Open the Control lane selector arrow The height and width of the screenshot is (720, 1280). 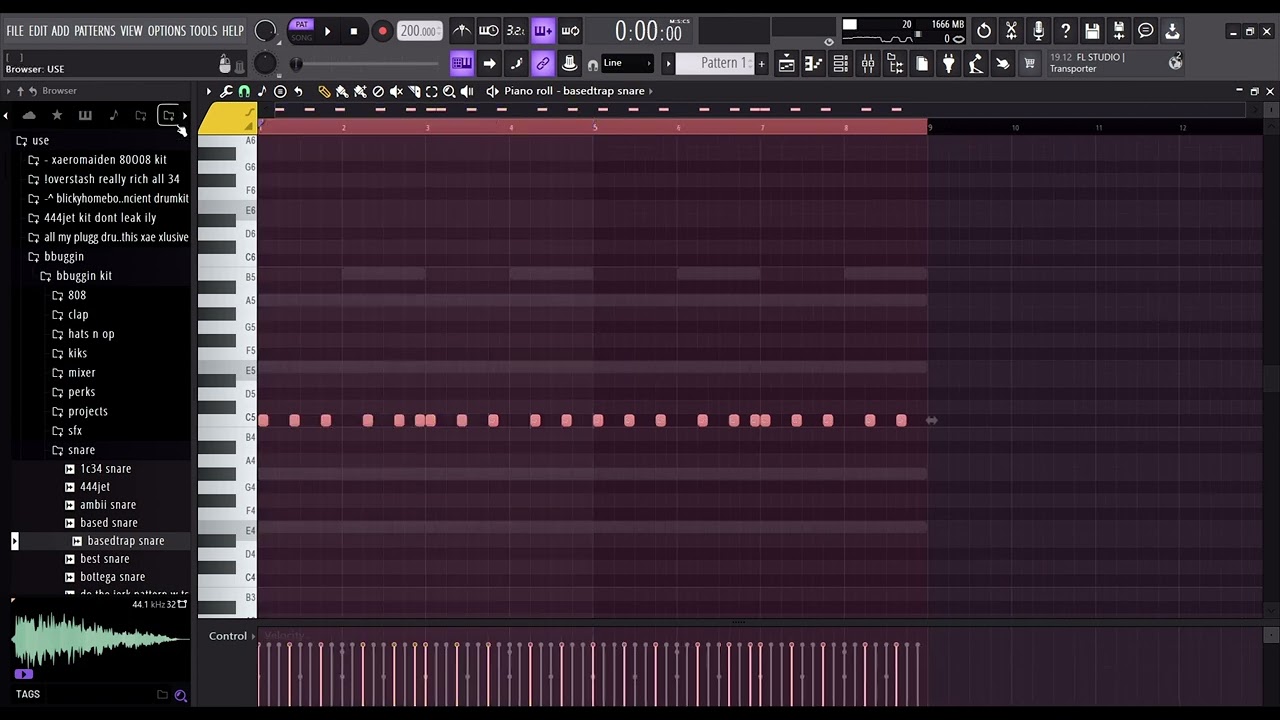click(x=253, y=636)
